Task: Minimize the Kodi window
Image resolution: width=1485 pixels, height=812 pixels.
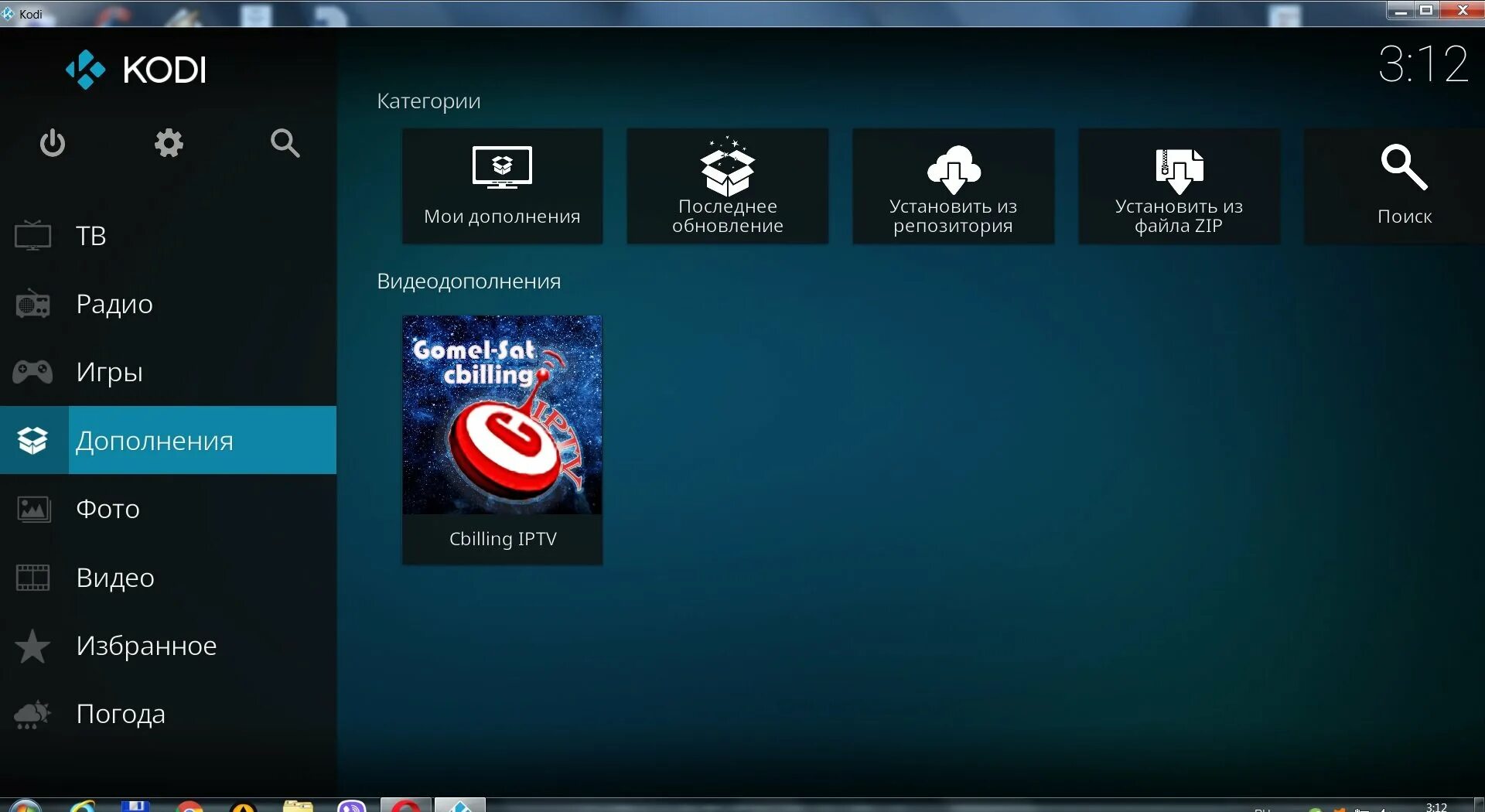Action: click(x=1401, y=10)
